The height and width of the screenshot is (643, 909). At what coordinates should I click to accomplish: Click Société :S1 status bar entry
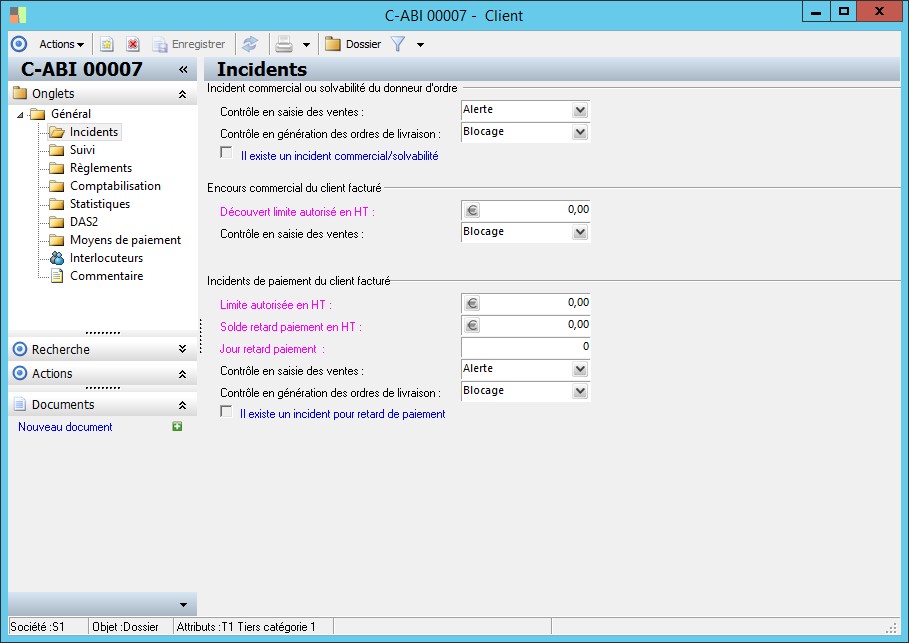38,627
